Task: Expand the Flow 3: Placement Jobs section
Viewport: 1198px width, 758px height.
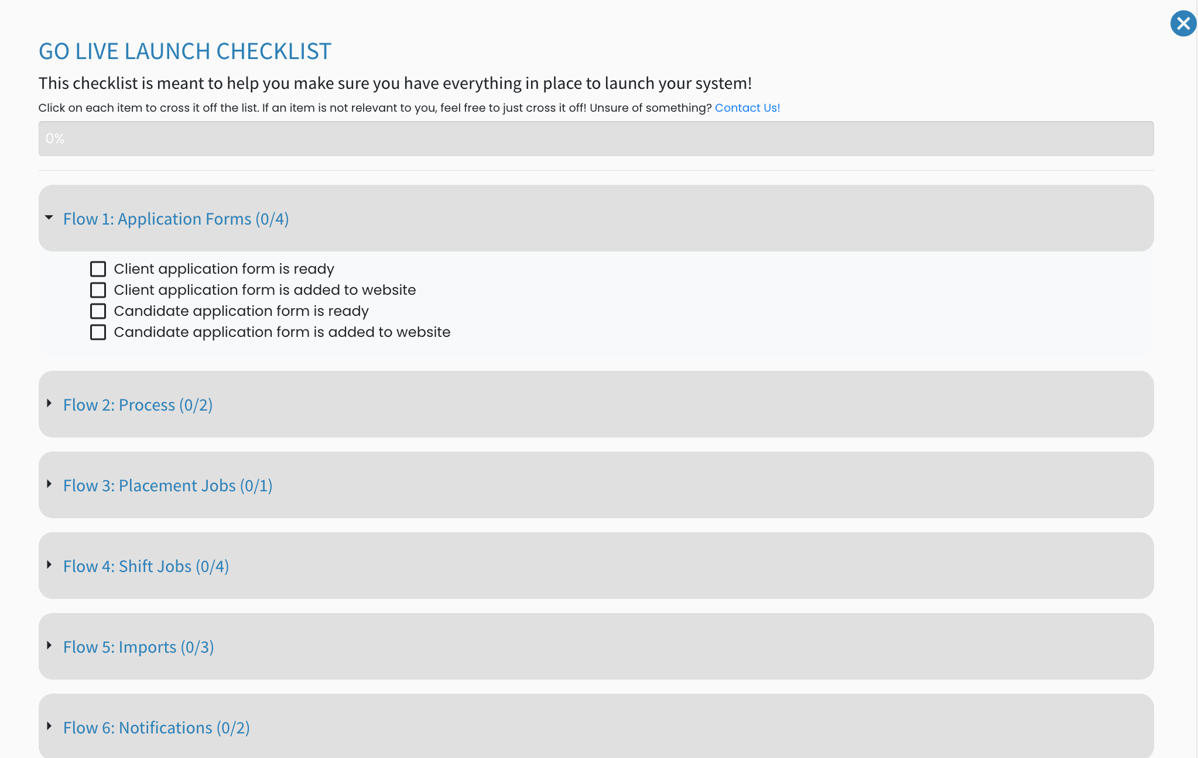Action: (x=167, y=485)
